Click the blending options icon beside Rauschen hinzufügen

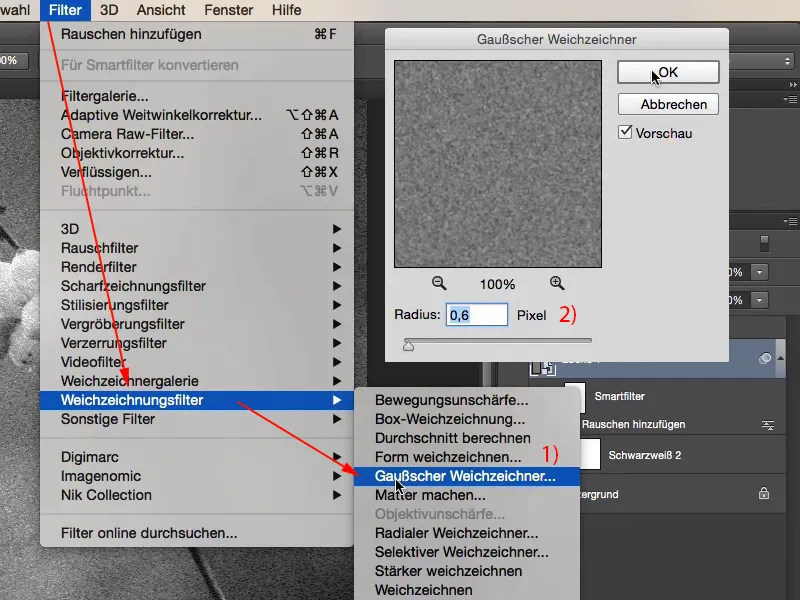[x=768, y=424]
